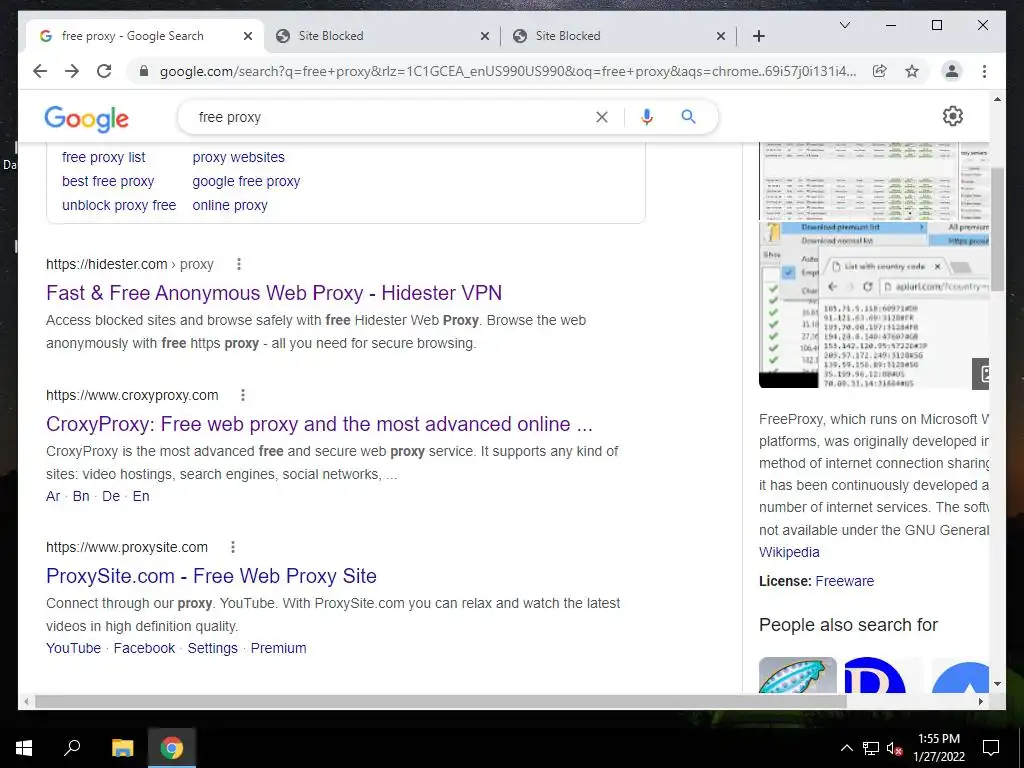Screen dimensions: 1024x768
Task: Go to the Google logo homepage
Action: click(x=86, y=118)
